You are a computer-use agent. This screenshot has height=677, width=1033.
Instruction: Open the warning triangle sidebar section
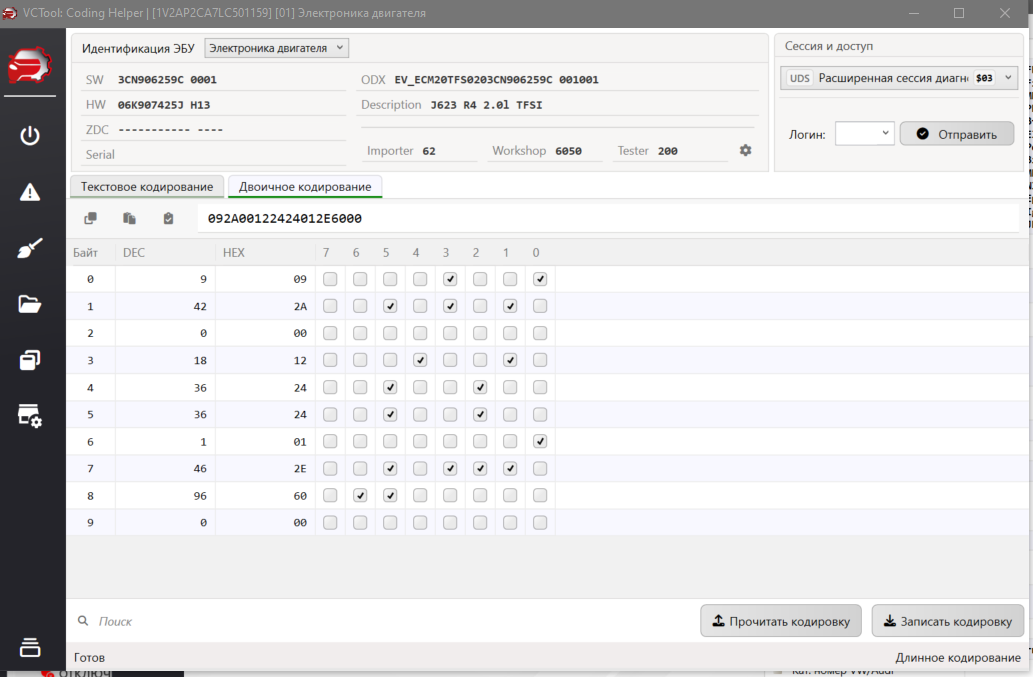tap(30, 192)
